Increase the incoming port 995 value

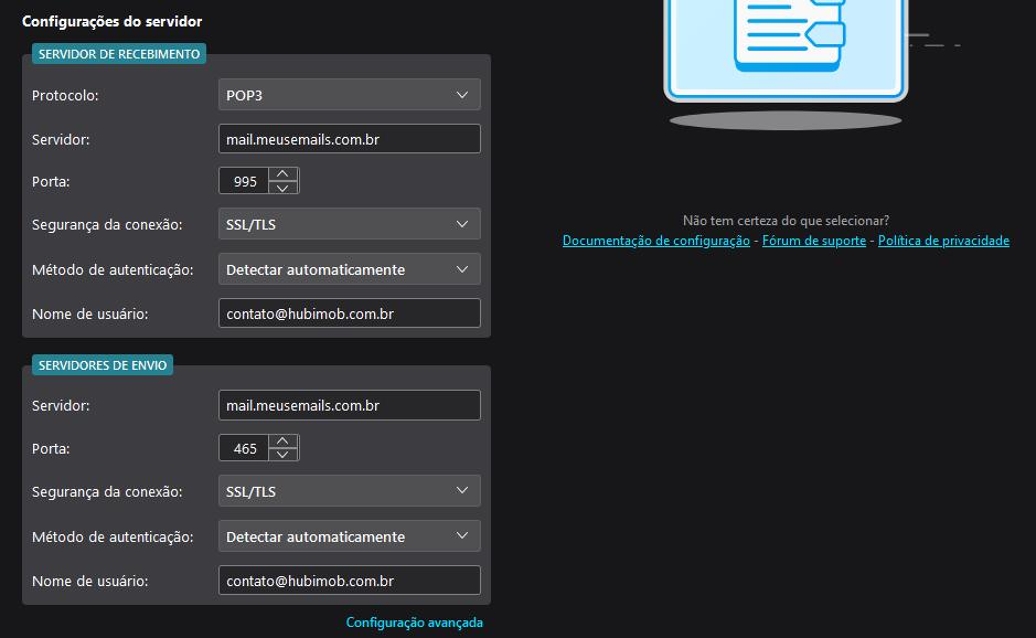coord(284,174)
